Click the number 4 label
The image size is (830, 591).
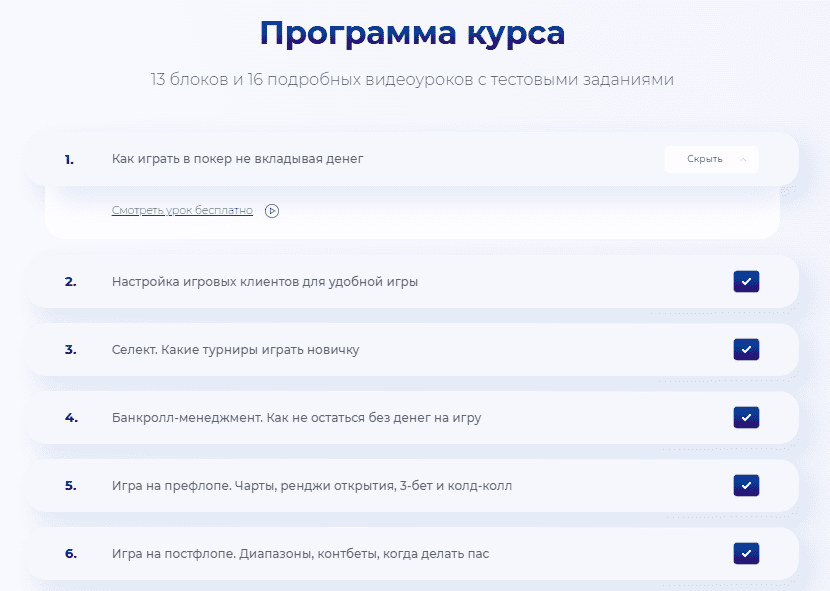(67, 417)
